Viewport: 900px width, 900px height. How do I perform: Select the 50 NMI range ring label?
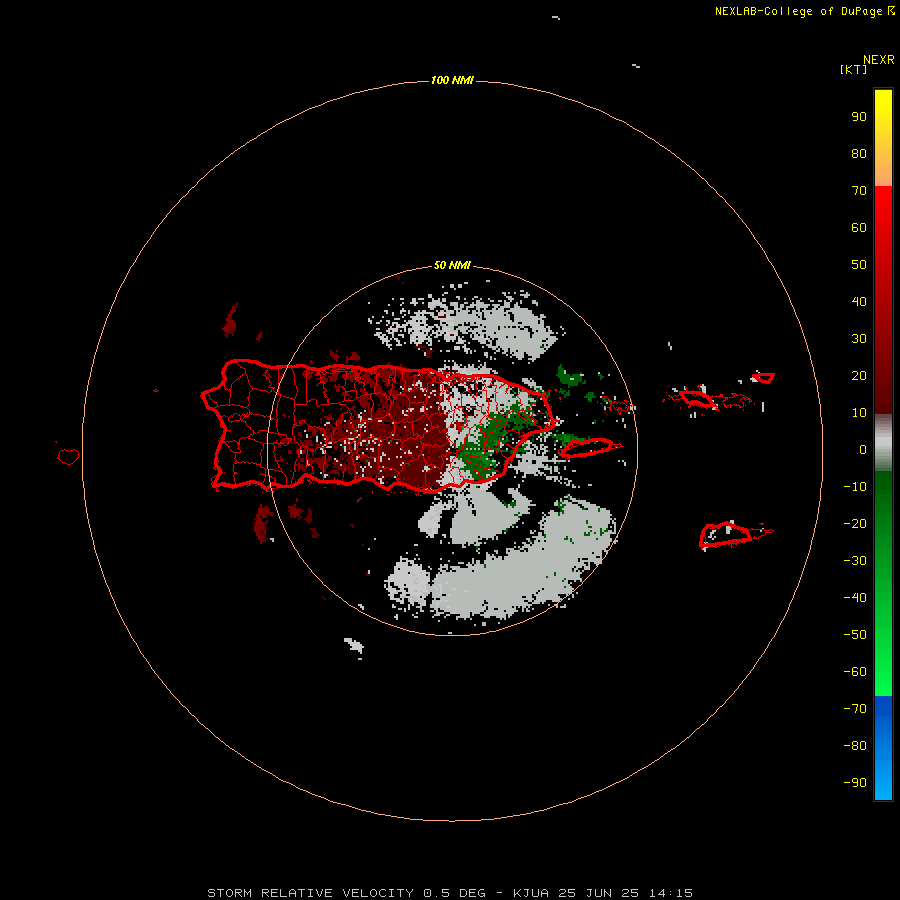[x=452, y=265]
